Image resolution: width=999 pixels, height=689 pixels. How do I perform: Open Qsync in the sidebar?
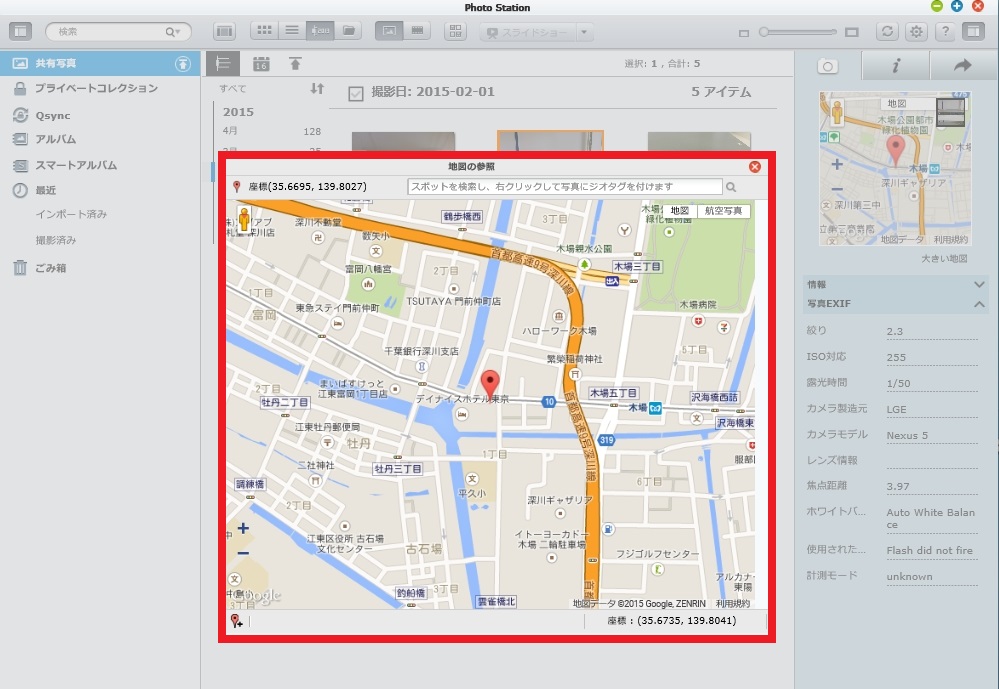[x=53, y=115]
